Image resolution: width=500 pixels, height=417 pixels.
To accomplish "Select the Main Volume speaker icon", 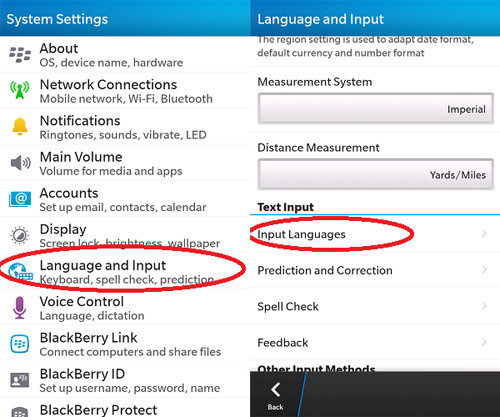I will (20, 163).
